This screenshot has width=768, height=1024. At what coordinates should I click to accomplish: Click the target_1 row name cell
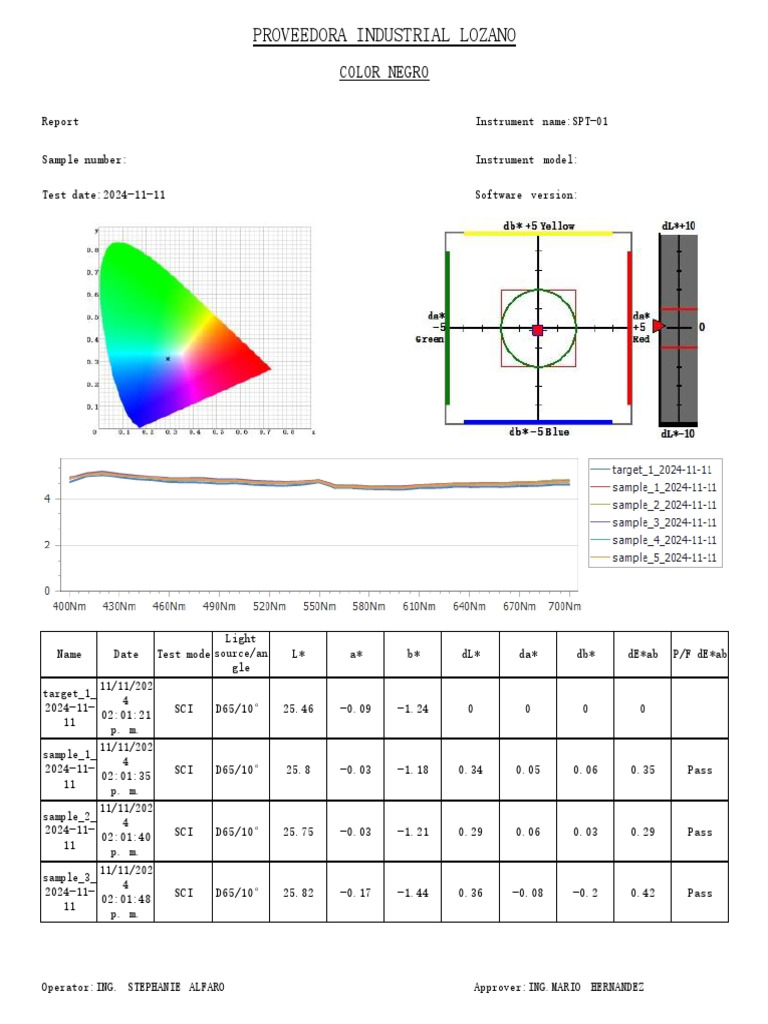pos(69,709)
